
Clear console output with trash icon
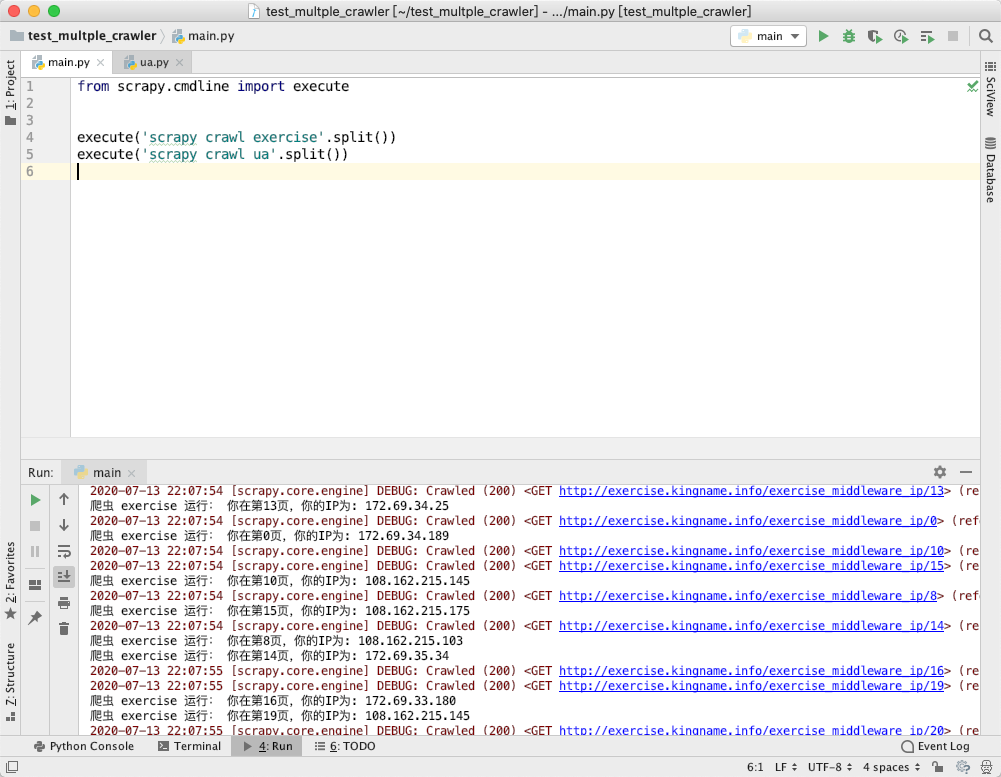pos(64,628)
